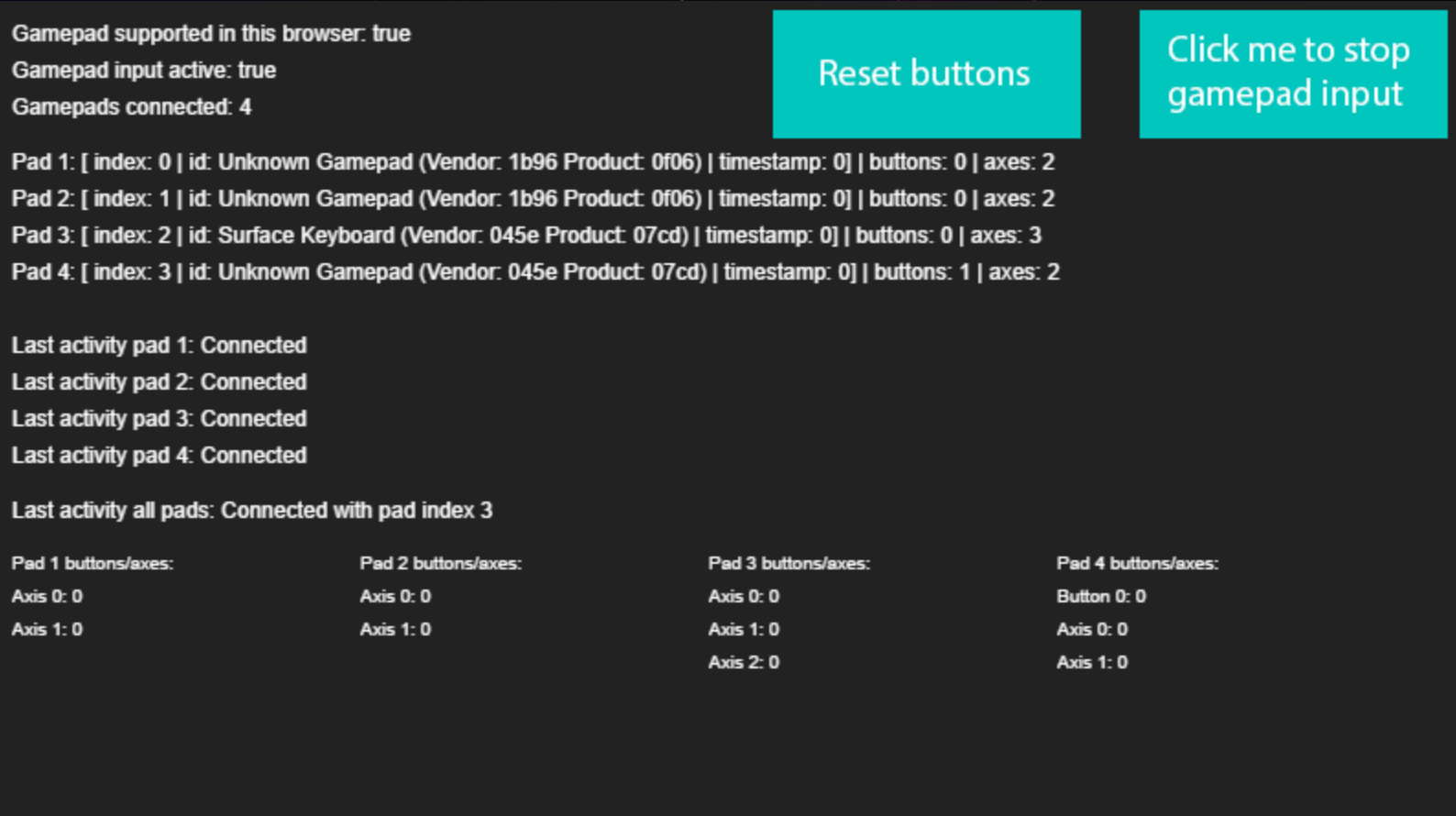Select 'Last activity all pads' line
This screenshot has width=1456, height=816.
pyautogui.click(x=252, y=511)
